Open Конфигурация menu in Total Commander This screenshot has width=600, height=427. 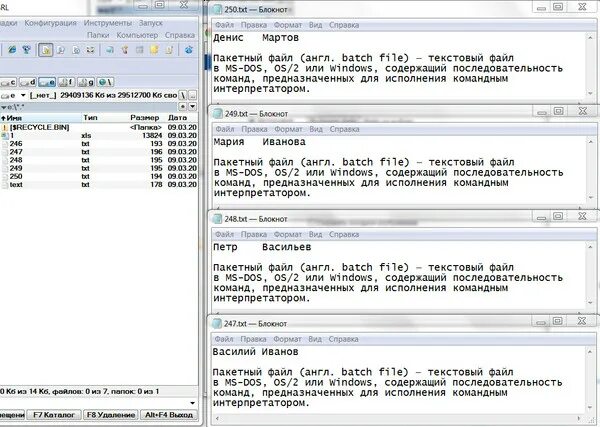click(51, 23)
